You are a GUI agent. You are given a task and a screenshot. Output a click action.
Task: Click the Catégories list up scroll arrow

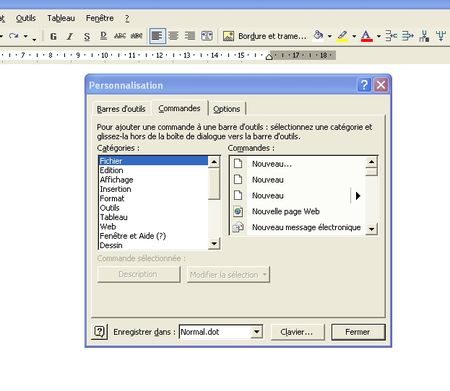(214, 162)
